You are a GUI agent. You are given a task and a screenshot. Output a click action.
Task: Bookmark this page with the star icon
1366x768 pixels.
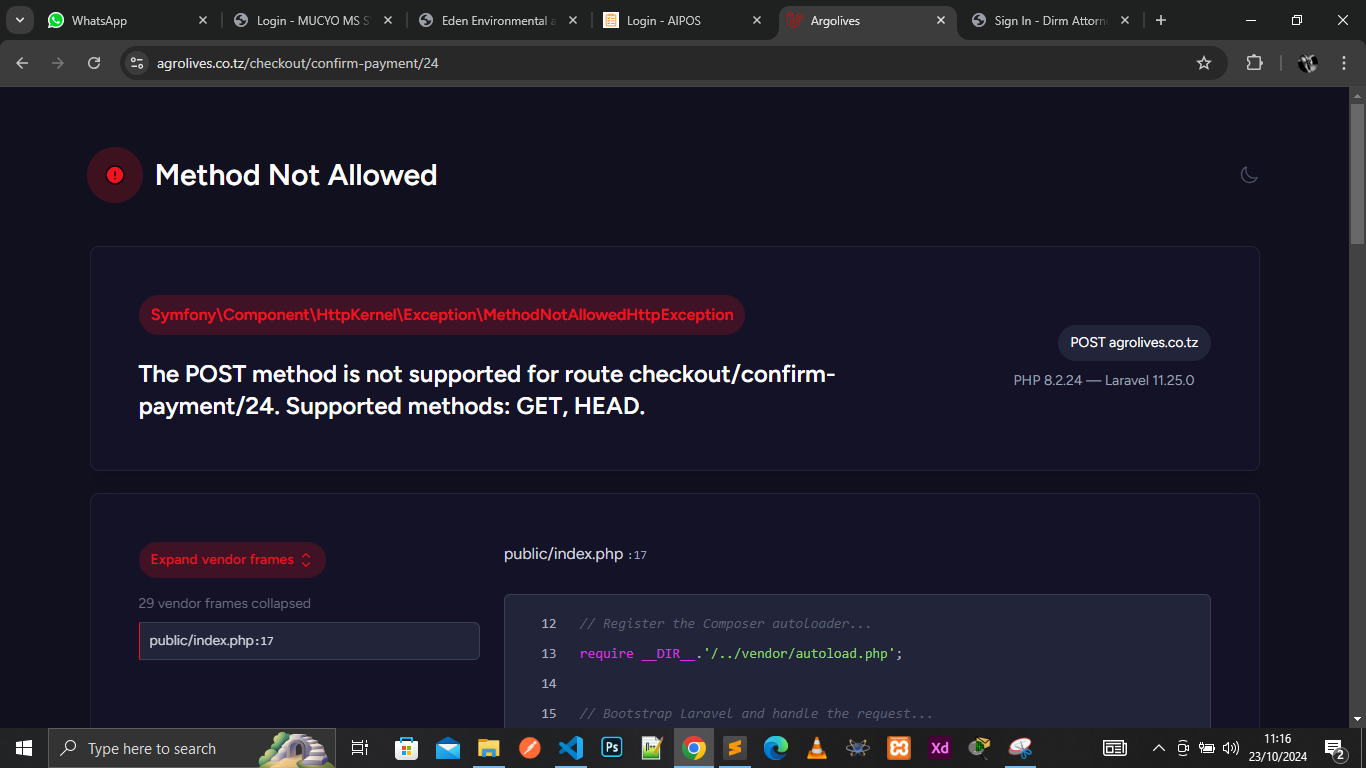pos(1204,63)
